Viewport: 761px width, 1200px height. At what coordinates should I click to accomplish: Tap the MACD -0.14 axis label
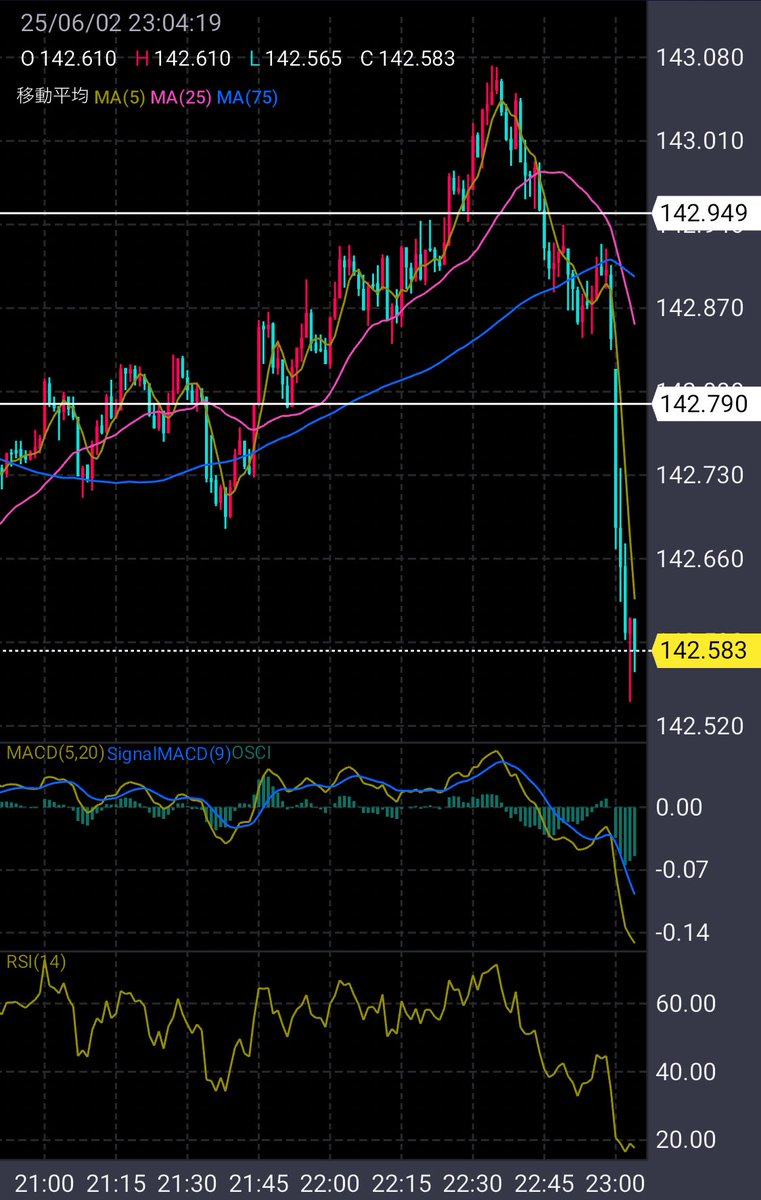tap(683, 933)
